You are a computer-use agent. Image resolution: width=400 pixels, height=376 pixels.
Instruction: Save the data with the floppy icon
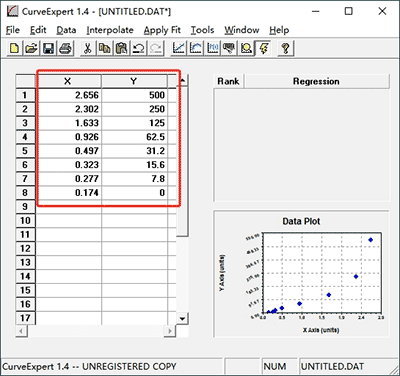49,49
